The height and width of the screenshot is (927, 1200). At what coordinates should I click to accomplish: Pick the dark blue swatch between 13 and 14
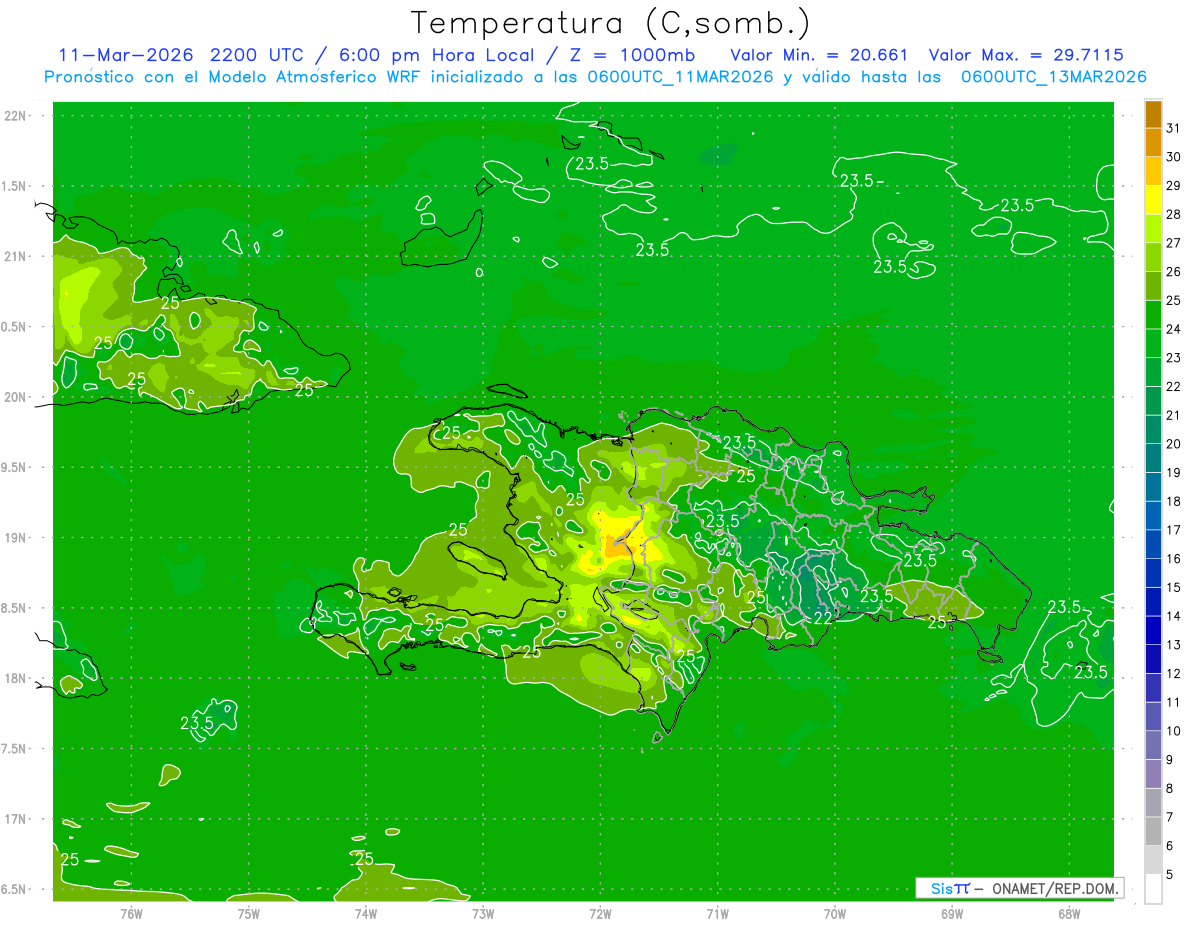1153,630
